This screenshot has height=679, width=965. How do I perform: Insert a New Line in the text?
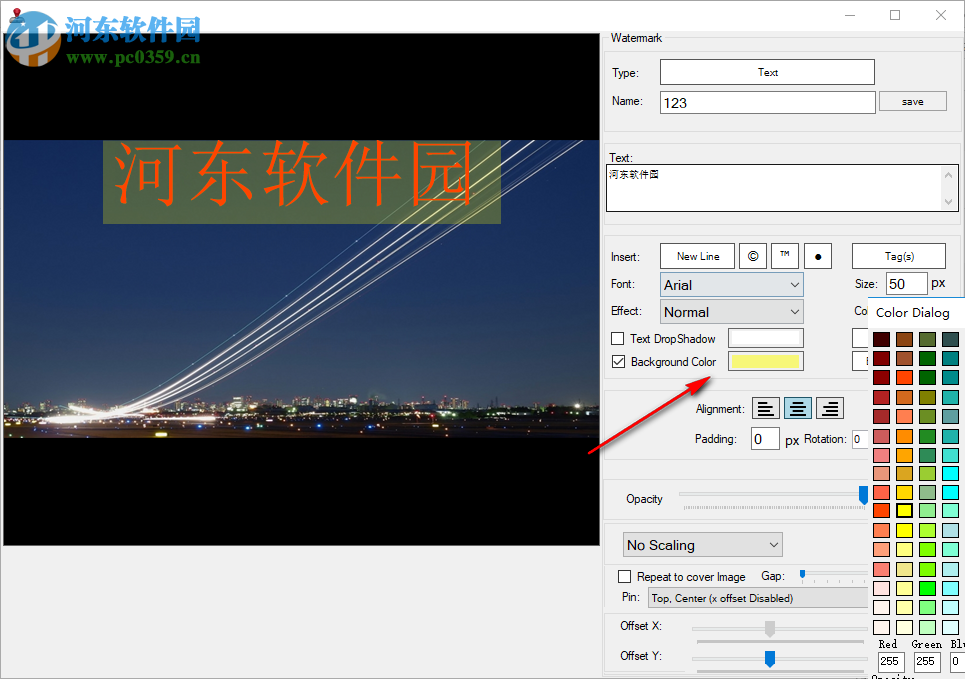[x=697, y=256]
